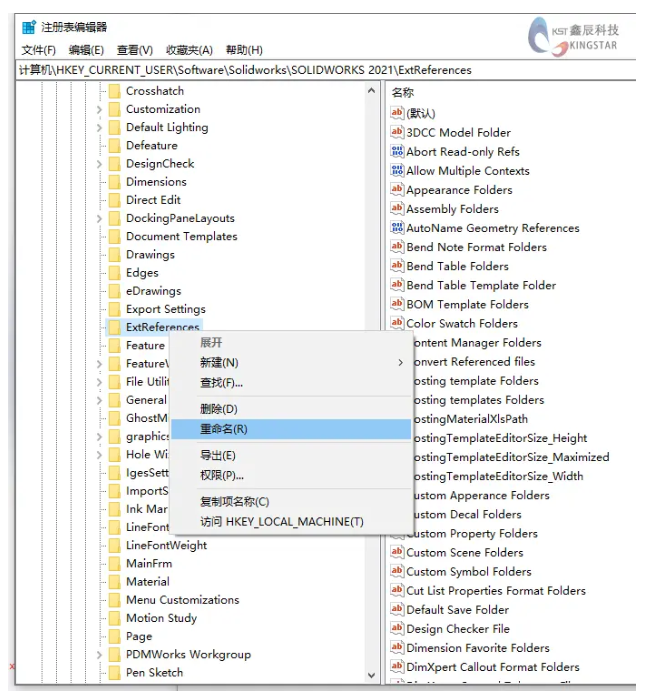This screenshot has width=655, height=698.
Task: Expand the File Utilities key arrow
Action: [99, 382]
